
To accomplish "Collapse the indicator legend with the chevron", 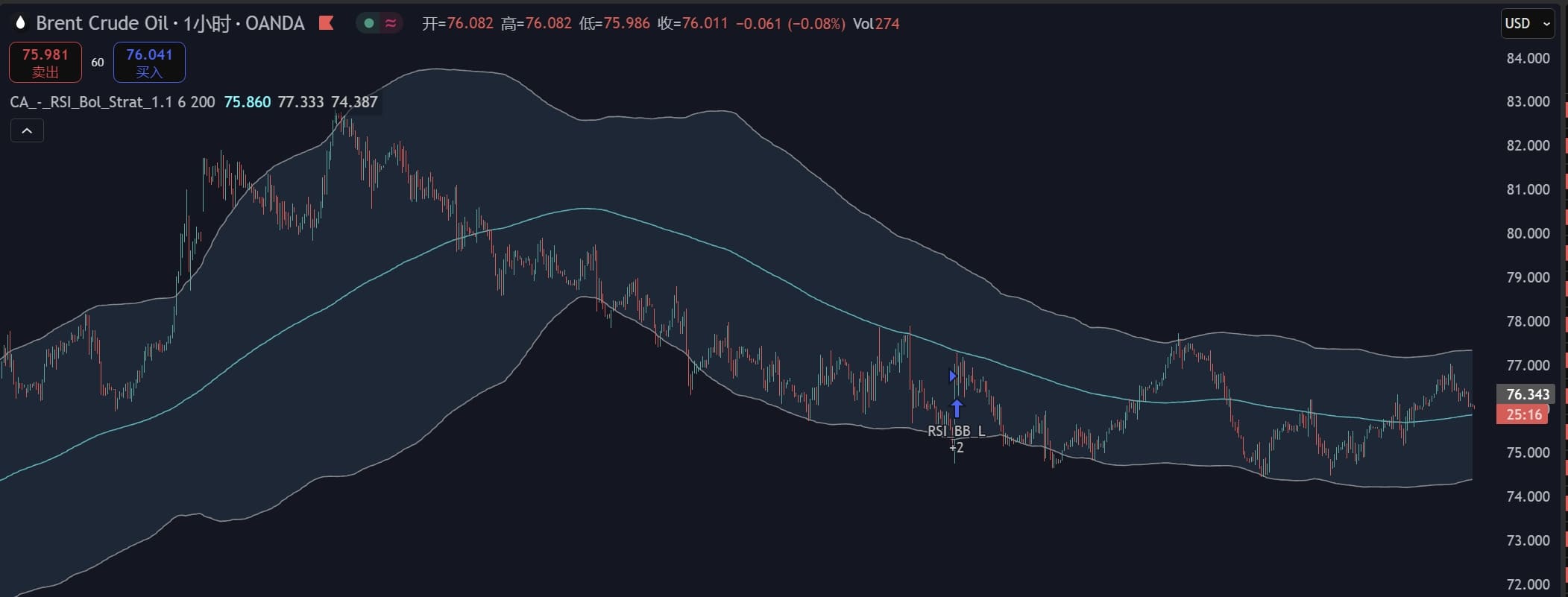I will 27,131.
